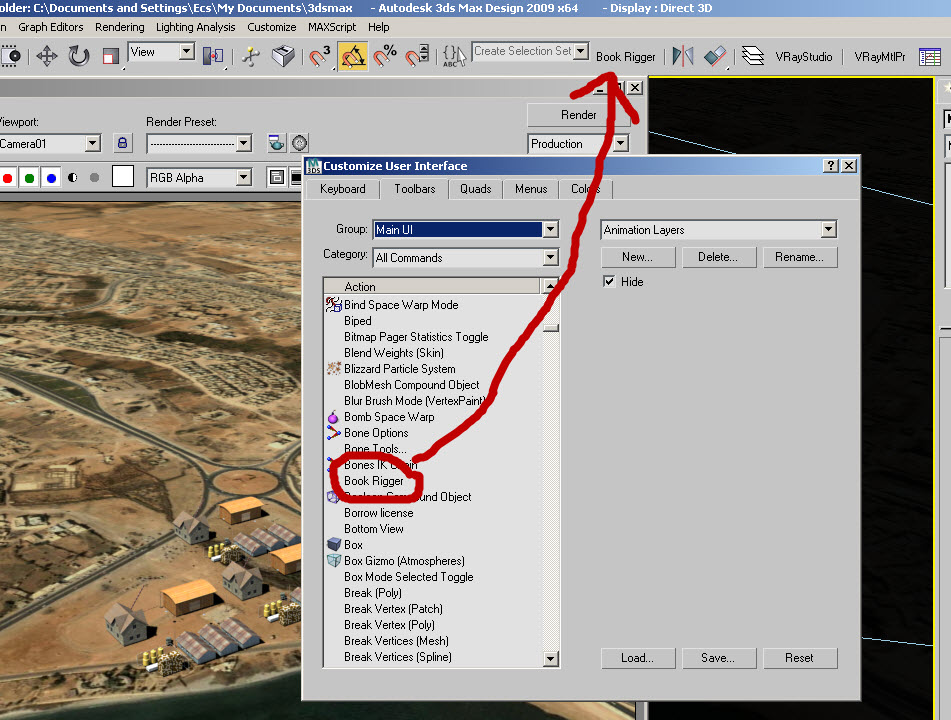Open Edit Named Selection Sets icon
This screenshot has height=720, width=951.
(454, 56)
